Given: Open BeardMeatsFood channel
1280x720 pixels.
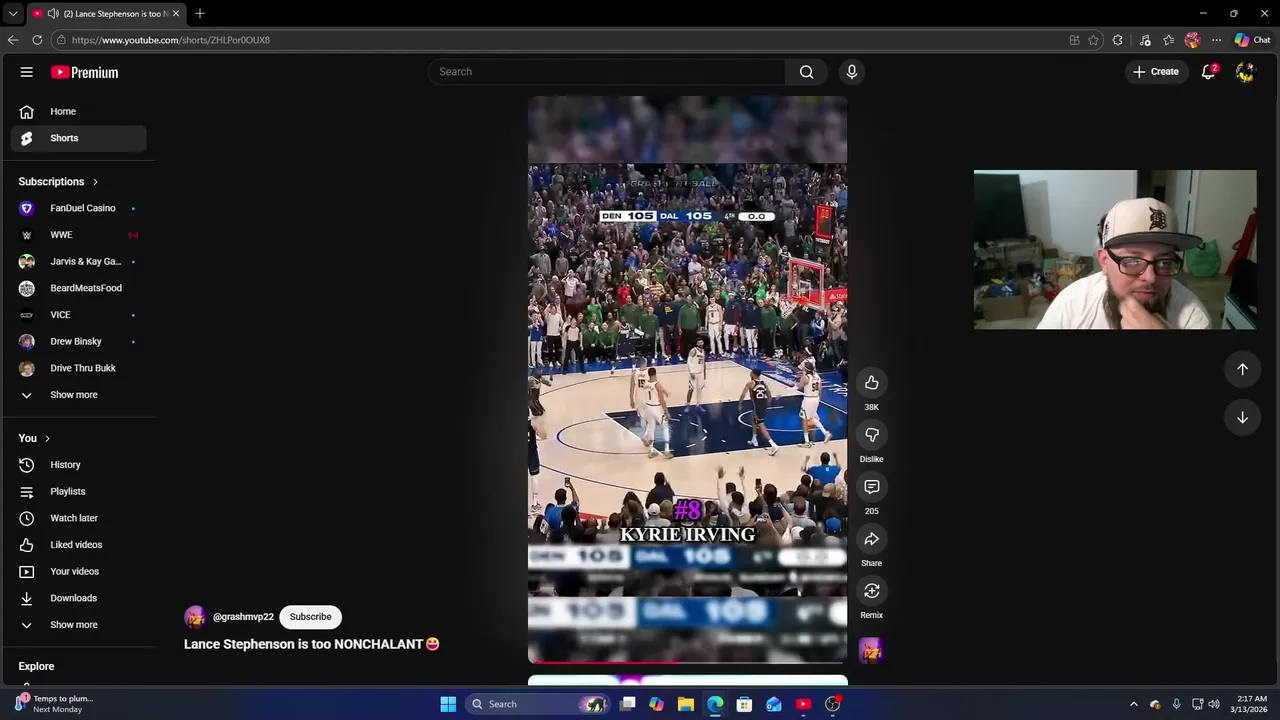Looking at the screenshot, I should pos(78,288).
